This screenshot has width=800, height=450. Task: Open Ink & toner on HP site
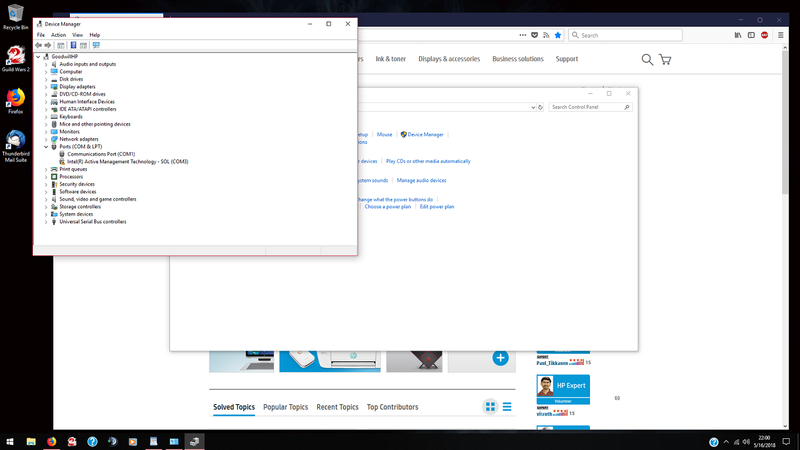(391, 59)
